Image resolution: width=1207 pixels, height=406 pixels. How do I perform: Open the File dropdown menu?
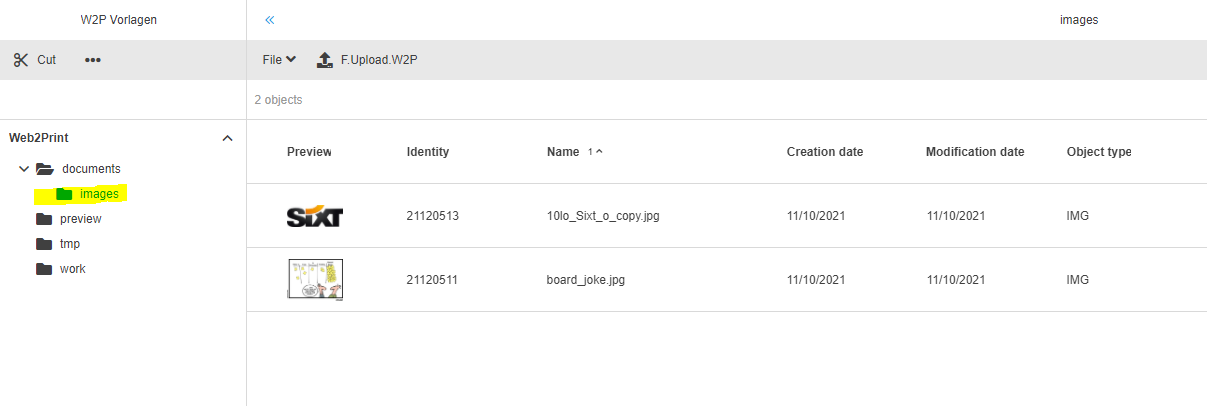click(x=279, y=60)
